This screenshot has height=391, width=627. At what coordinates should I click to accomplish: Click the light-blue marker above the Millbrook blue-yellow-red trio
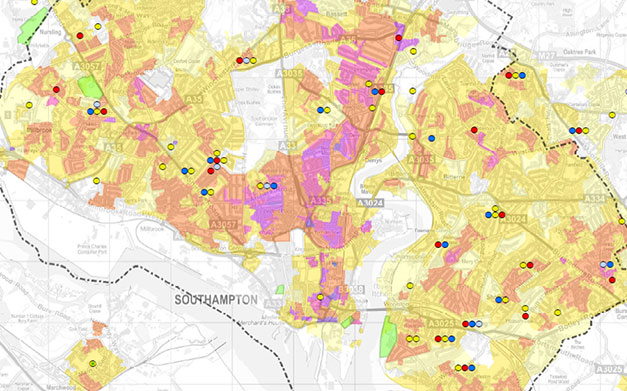click(x=97, y=105)
